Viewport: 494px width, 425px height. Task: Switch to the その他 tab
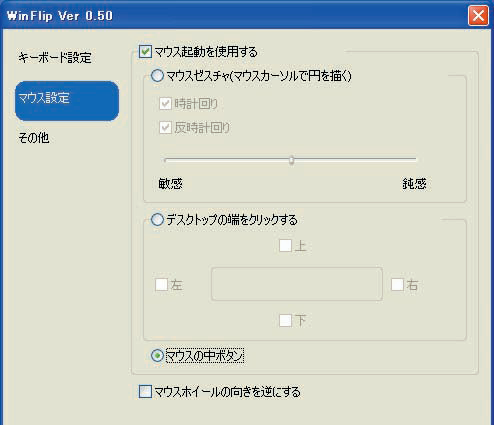[x=34, y=138]
